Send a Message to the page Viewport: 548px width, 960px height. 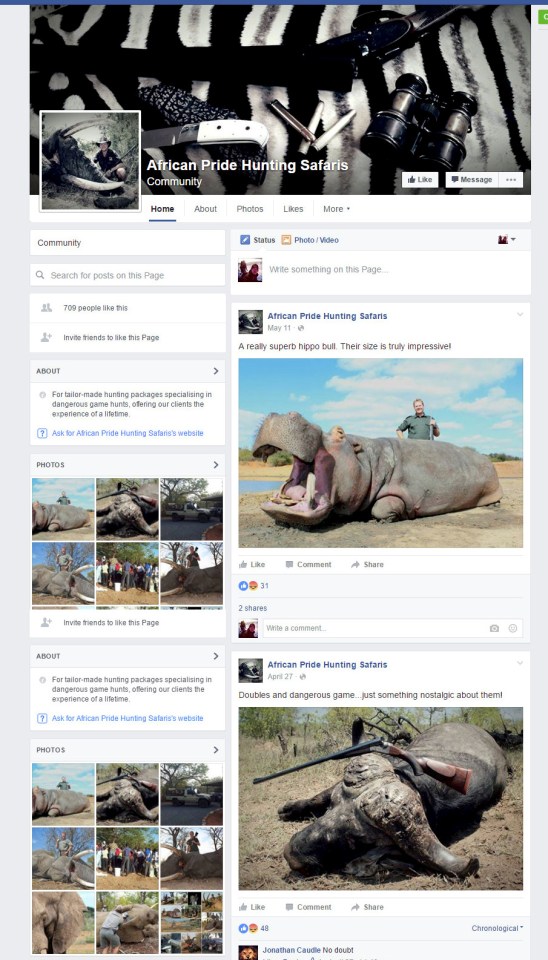(471, 179)
